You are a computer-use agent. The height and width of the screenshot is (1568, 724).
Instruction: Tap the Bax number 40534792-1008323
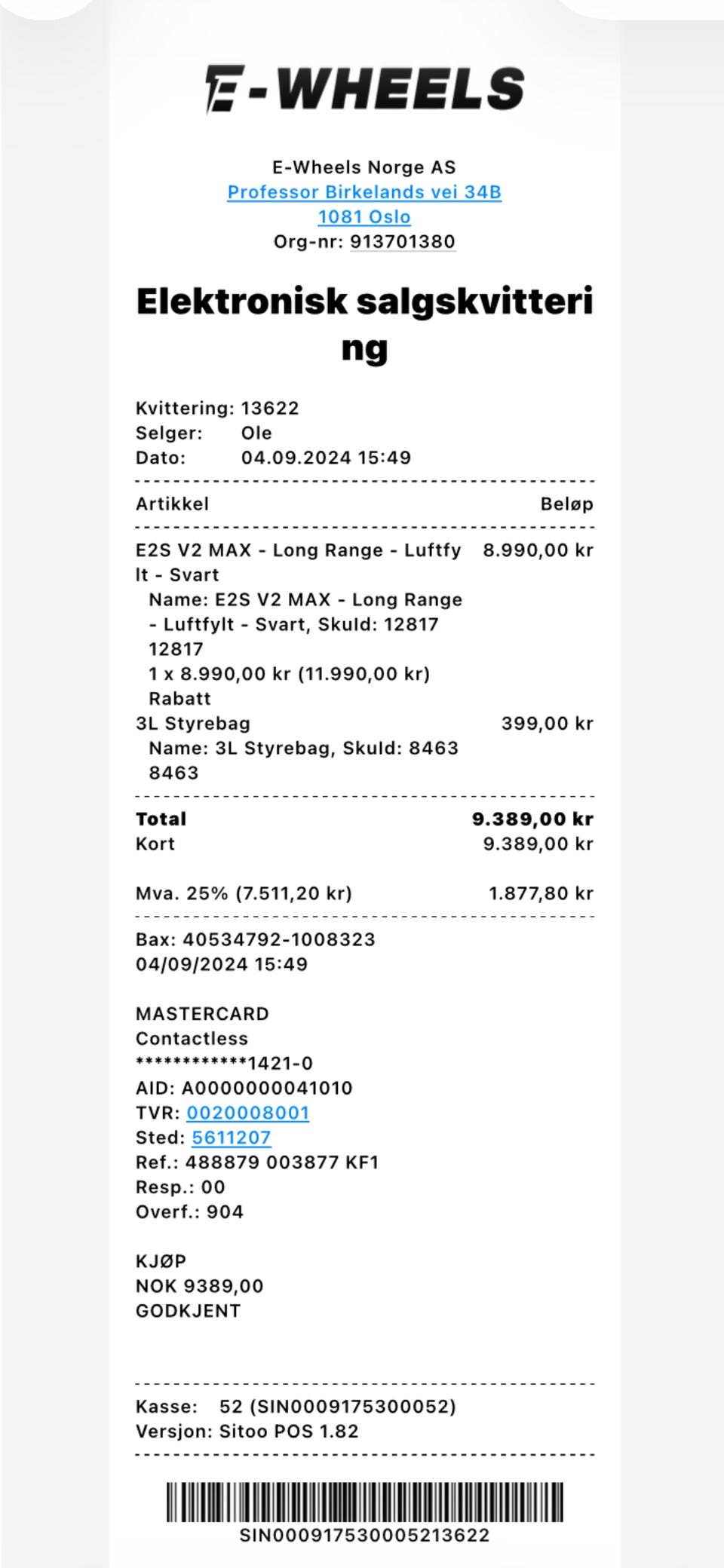tap(279, 939)
